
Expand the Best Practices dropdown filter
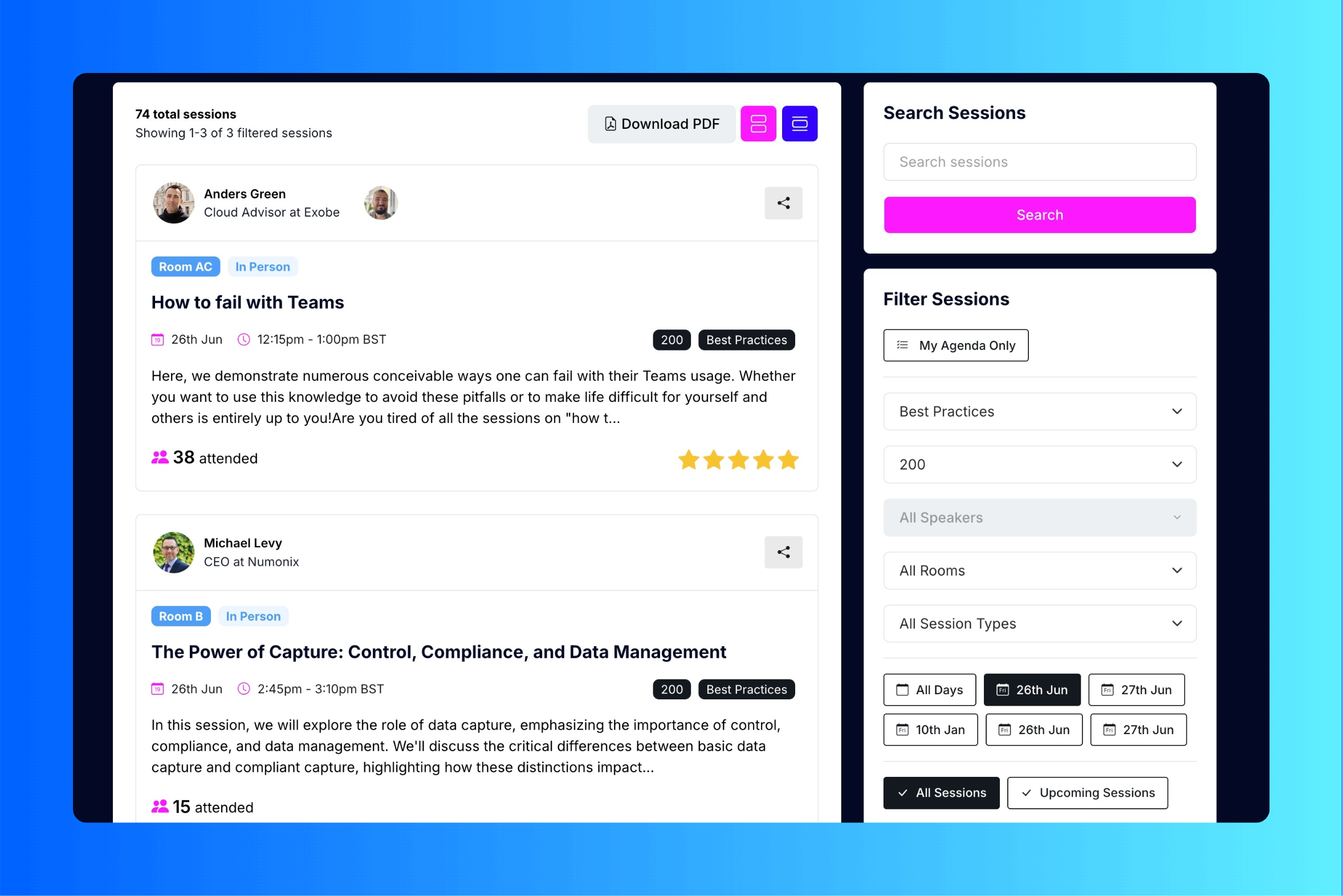click(1040, 411)
